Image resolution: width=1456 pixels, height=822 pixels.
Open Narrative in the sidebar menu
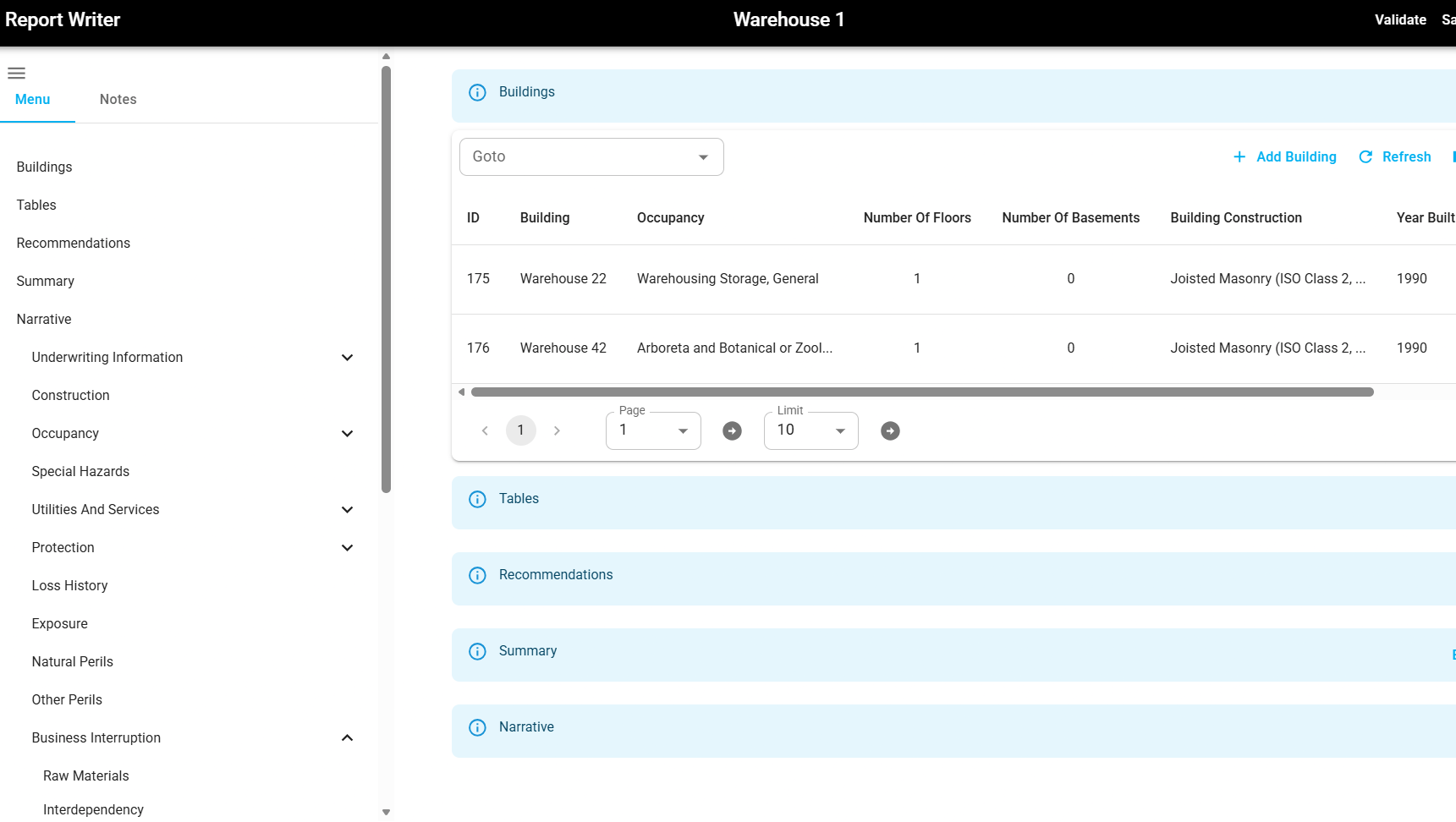pos(44,320)
